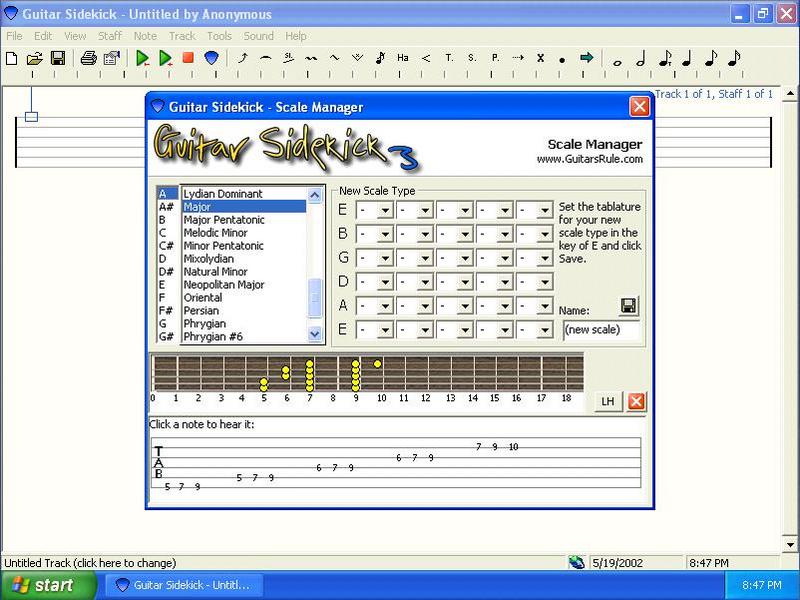
Task: Create a new file with toolbar icon
Action: click(x=12, y=58)
